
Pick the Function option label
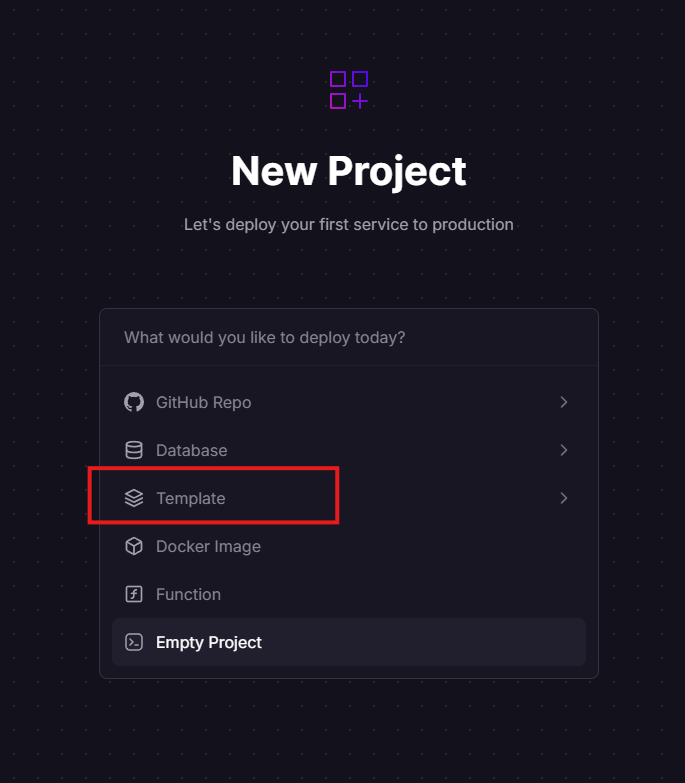[188, 594]
